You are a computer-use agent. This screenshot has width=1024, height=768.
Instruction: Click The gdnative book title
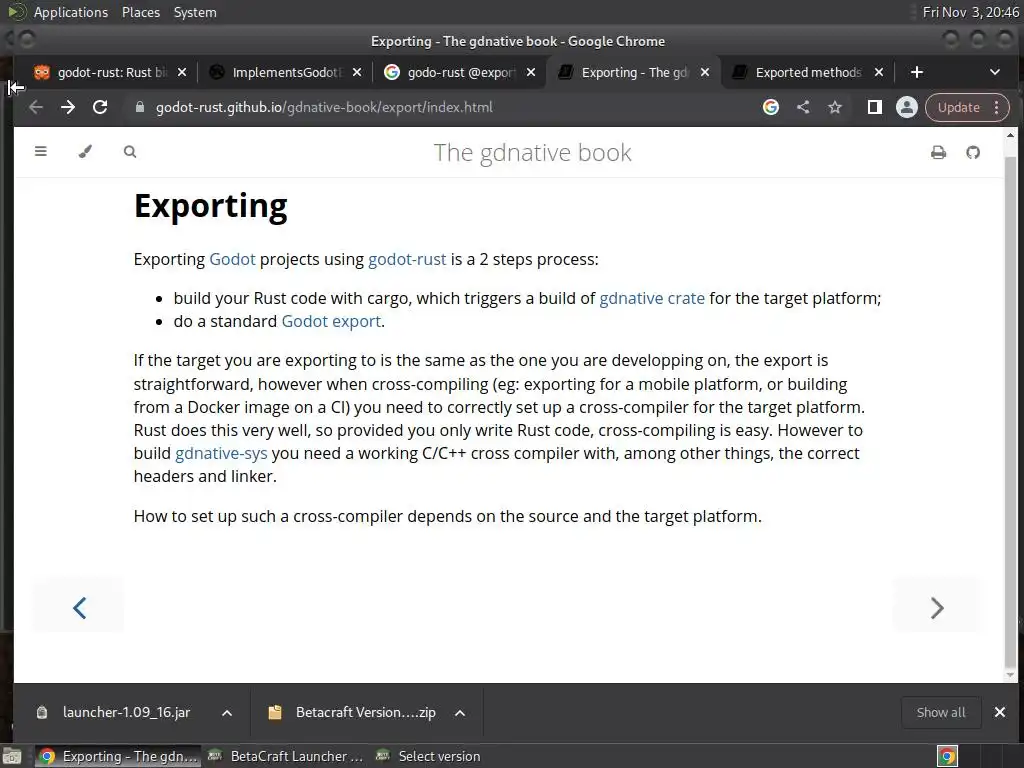532,152
